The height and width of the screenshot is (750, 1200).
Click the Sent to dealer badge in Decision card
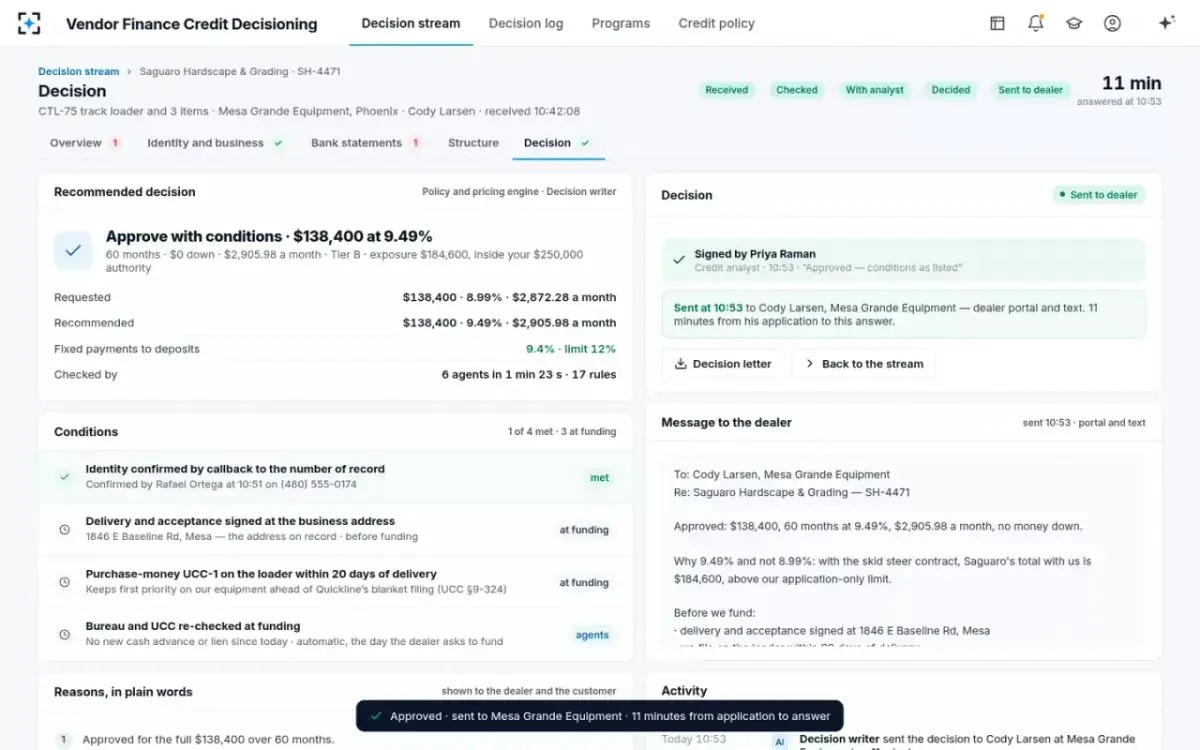[1099, 195]
